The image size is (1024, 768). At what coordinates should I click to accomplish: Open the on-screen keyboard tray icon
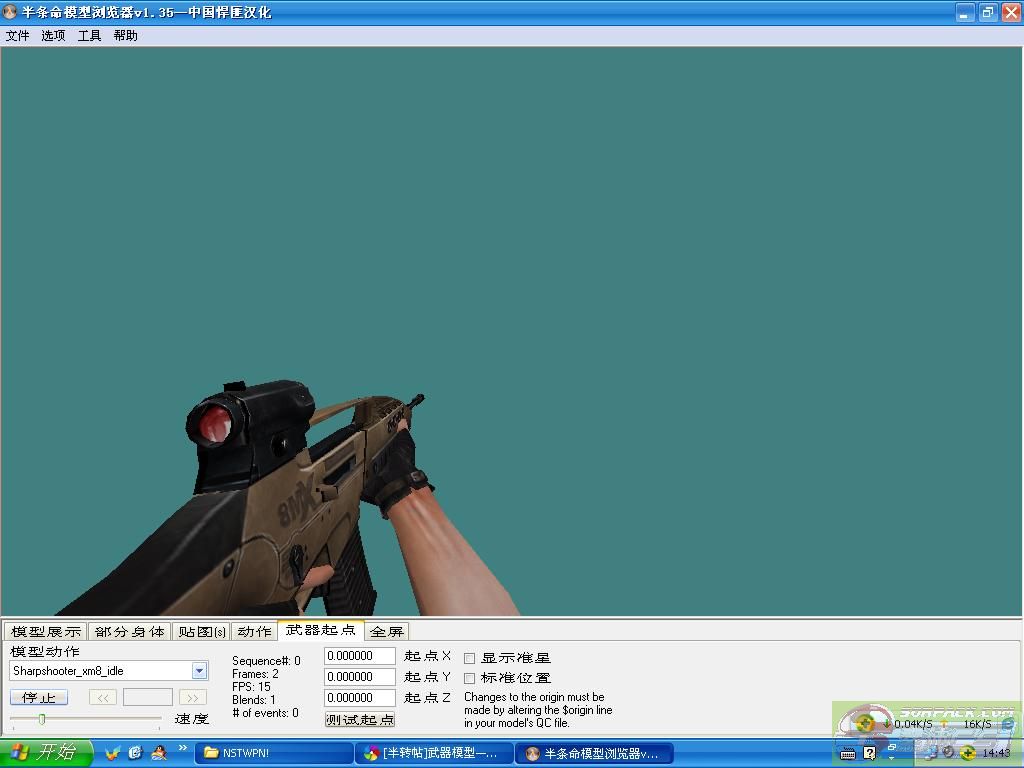point(848,753)
